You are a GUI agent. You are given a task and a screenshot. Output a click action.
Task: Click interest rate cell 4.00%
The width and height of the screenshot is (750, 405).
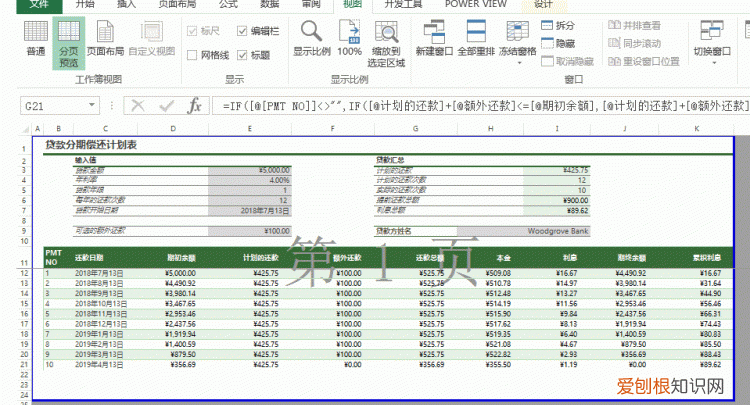(x=249, y=180)
